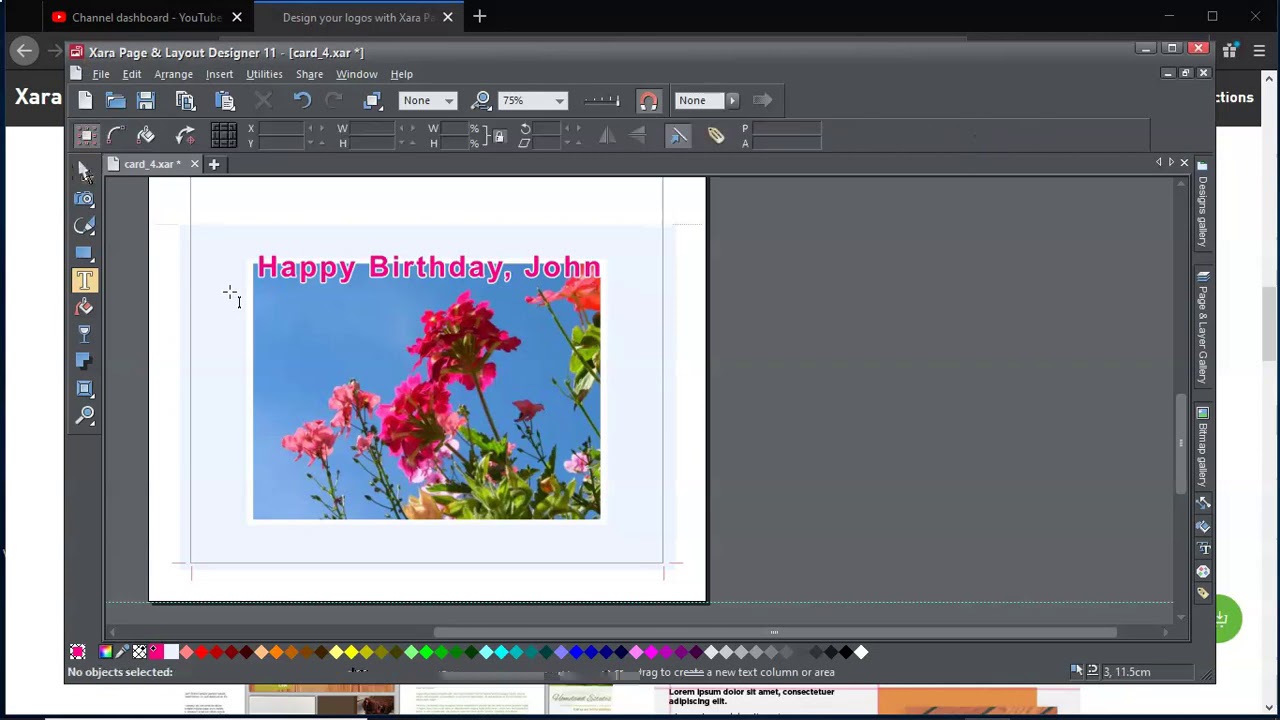Select the Bevel/Contour tool in left toolbox

(x=85, y=389)
